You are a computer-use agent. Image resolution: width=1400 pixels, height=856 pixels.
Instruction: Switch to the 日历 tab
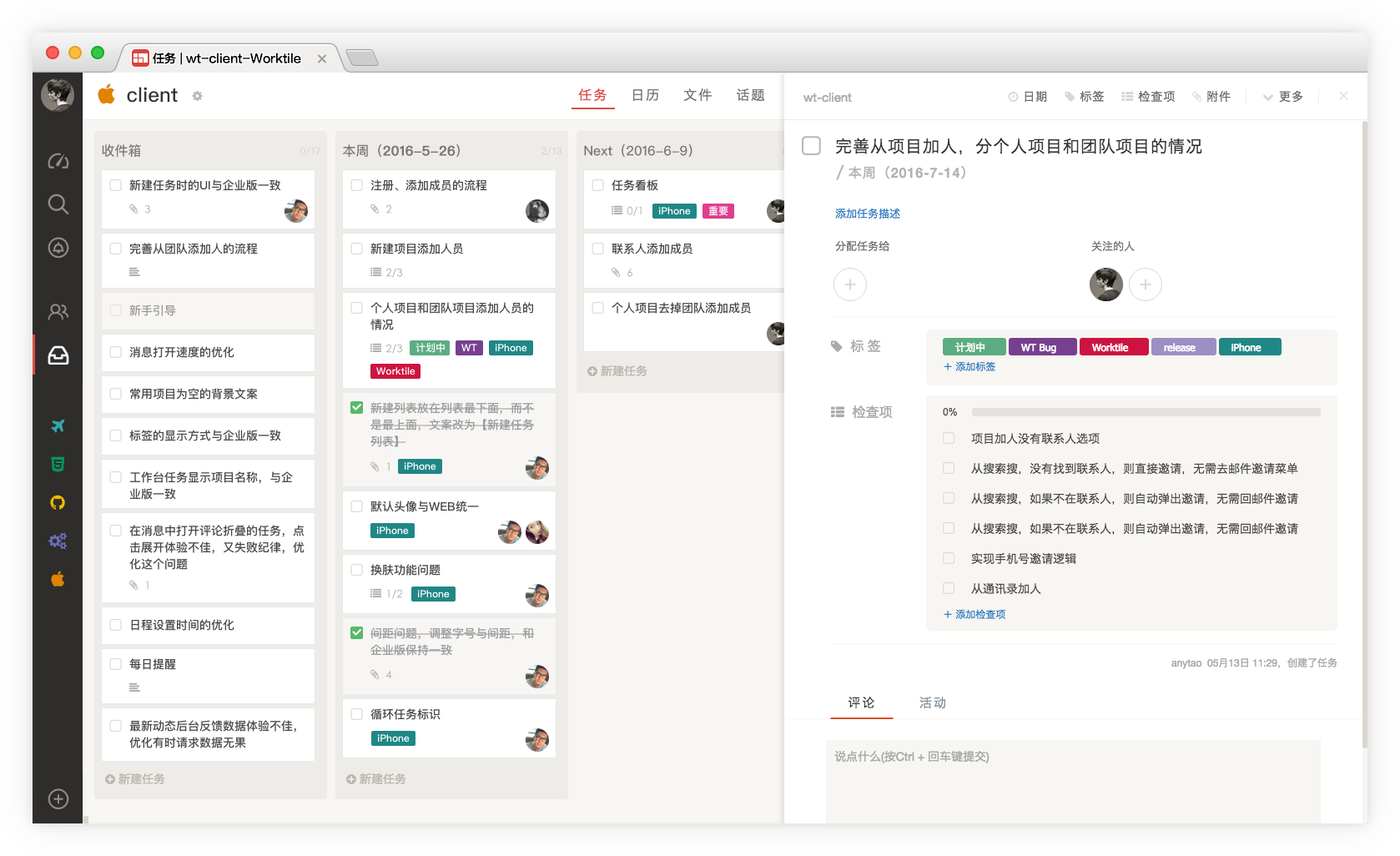point(645,95)
